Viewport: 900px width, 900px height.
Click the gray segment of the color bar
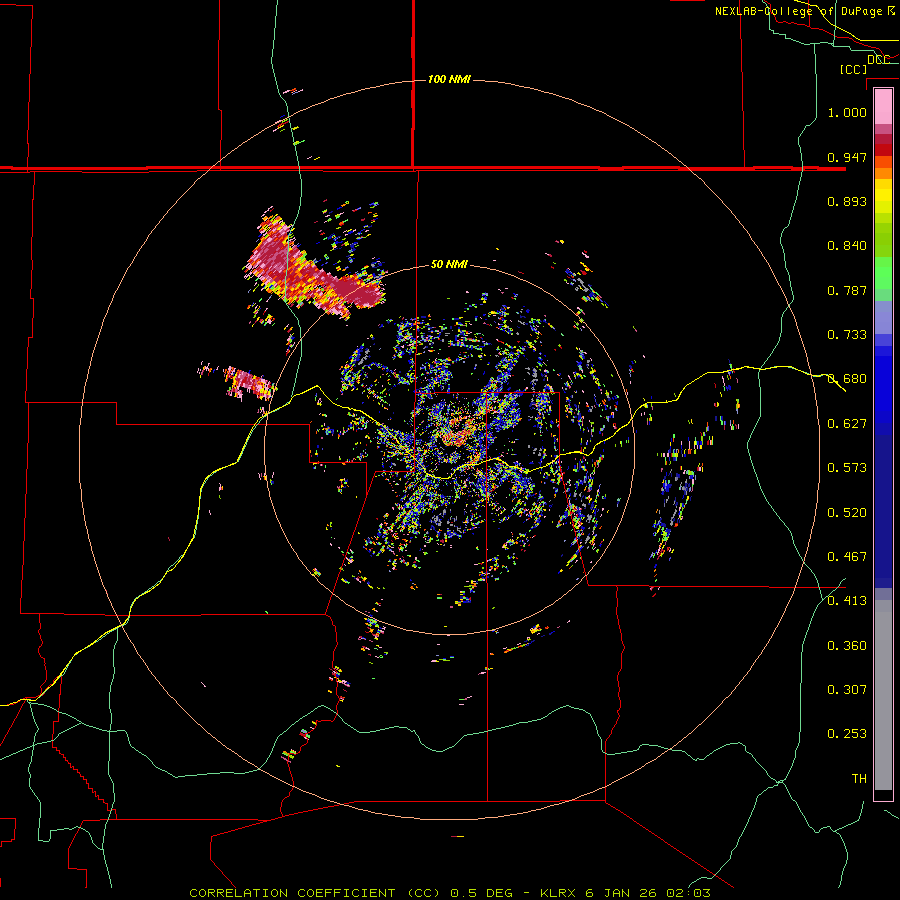tap(883, 695)
